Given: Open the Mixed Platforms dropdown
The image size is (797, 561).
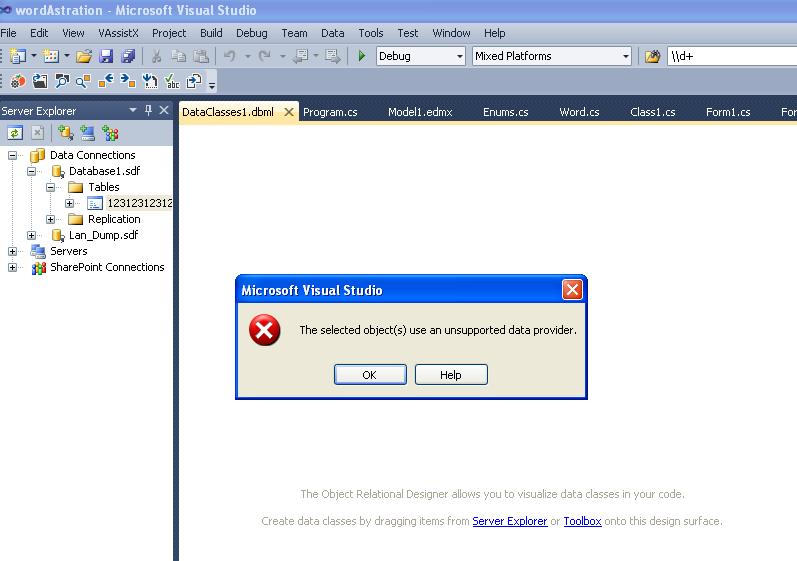Looking at the screenshot, I should coord(626,56).
